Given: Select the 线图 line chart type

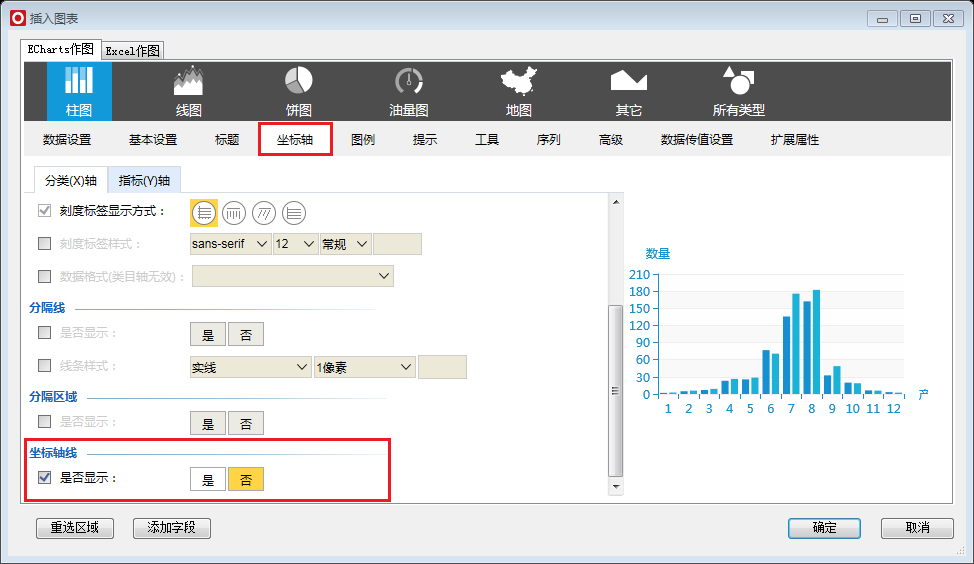Looking at the screenshot, I should click(x=189, y=91).
